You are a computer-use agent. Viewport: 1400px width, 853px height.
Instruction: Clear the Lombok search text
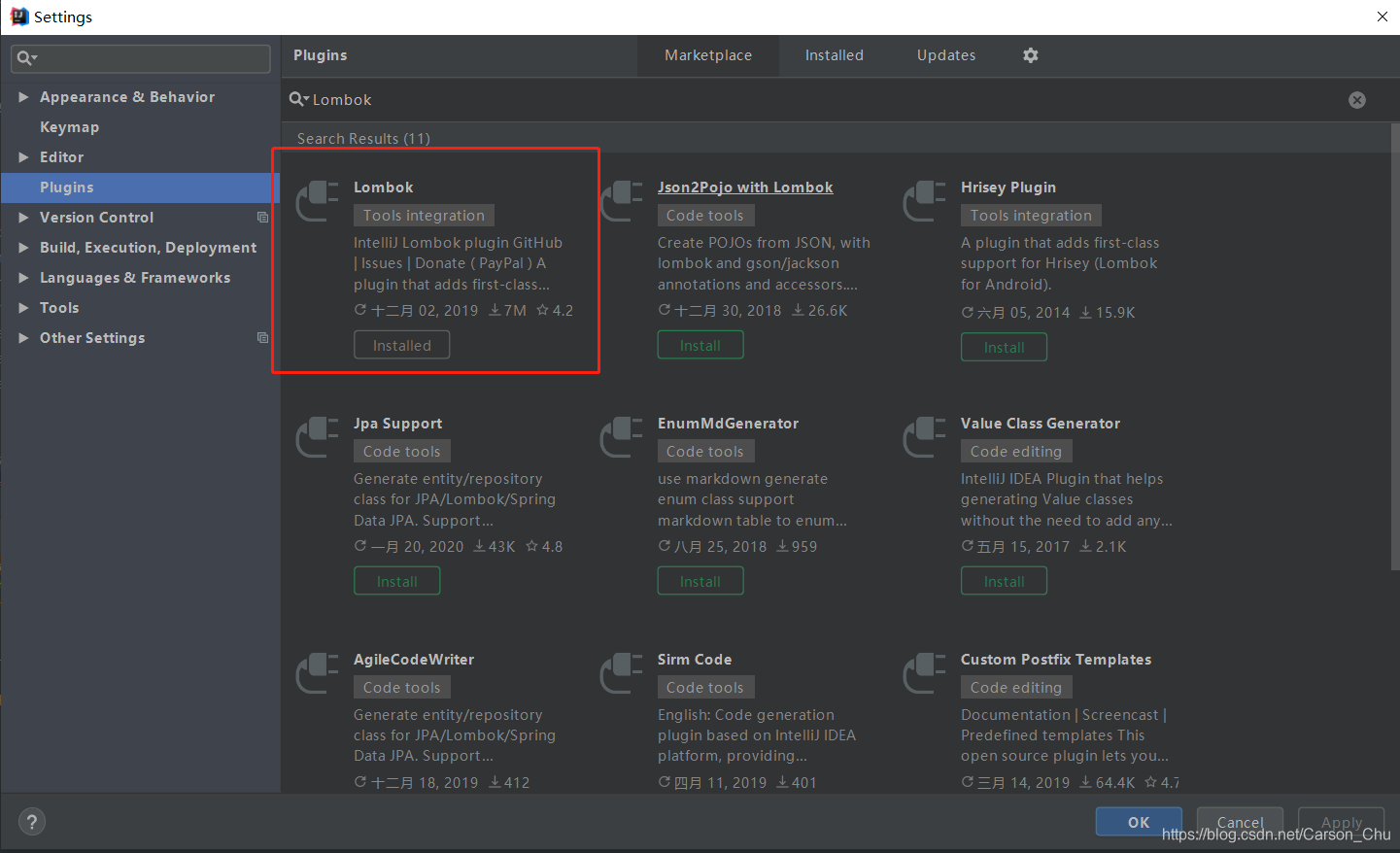click(1357, 100)
